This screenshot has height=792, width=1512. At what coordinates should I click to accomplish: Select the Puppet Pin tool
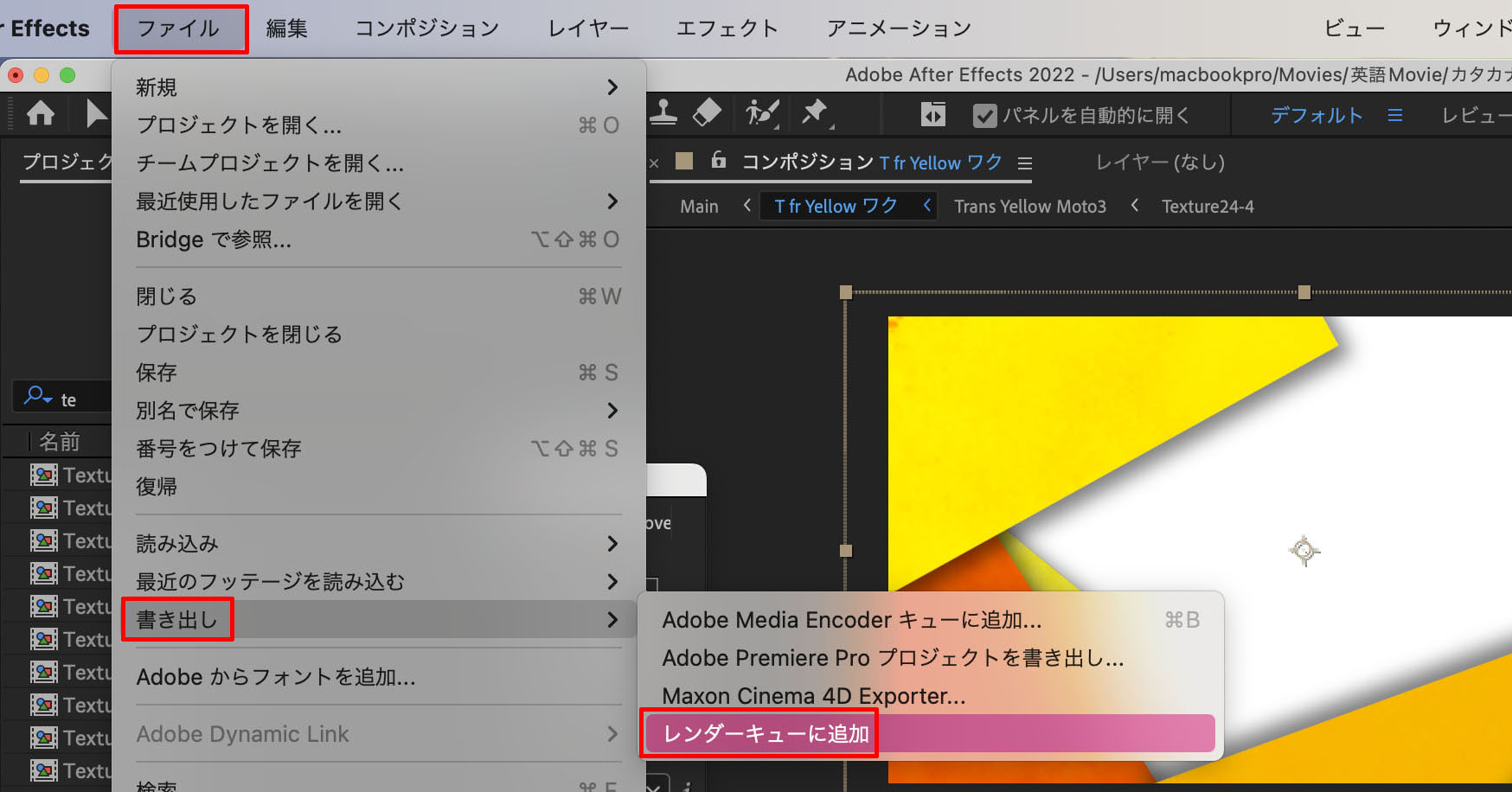click(814, 113)
